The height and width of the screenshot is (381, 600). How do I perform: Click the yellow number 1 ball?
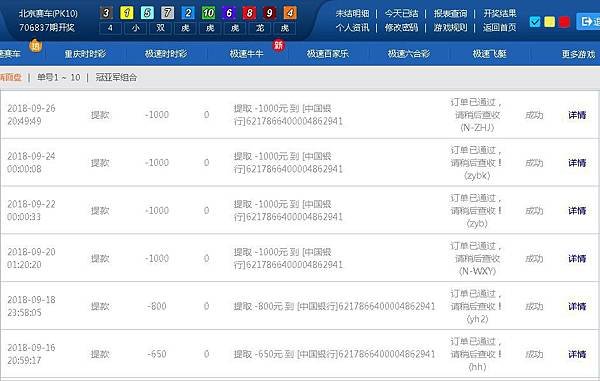click(127, 13)
